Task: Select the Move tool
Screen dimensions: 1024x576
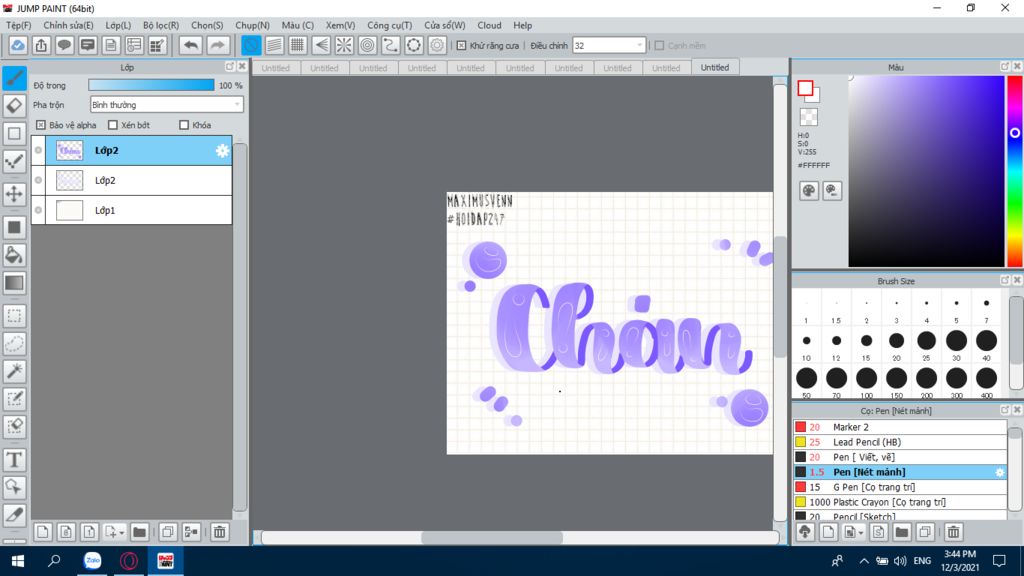Action: tap(14, 194)
